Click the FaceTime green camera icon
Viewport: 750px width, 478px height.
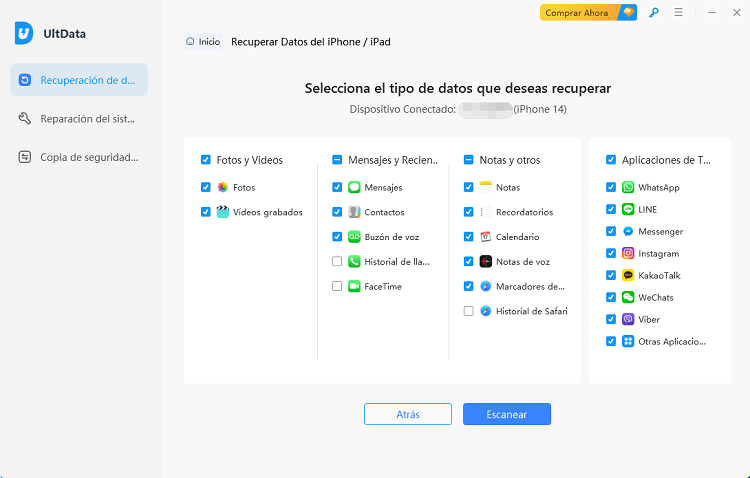click(x=354, y=286)
